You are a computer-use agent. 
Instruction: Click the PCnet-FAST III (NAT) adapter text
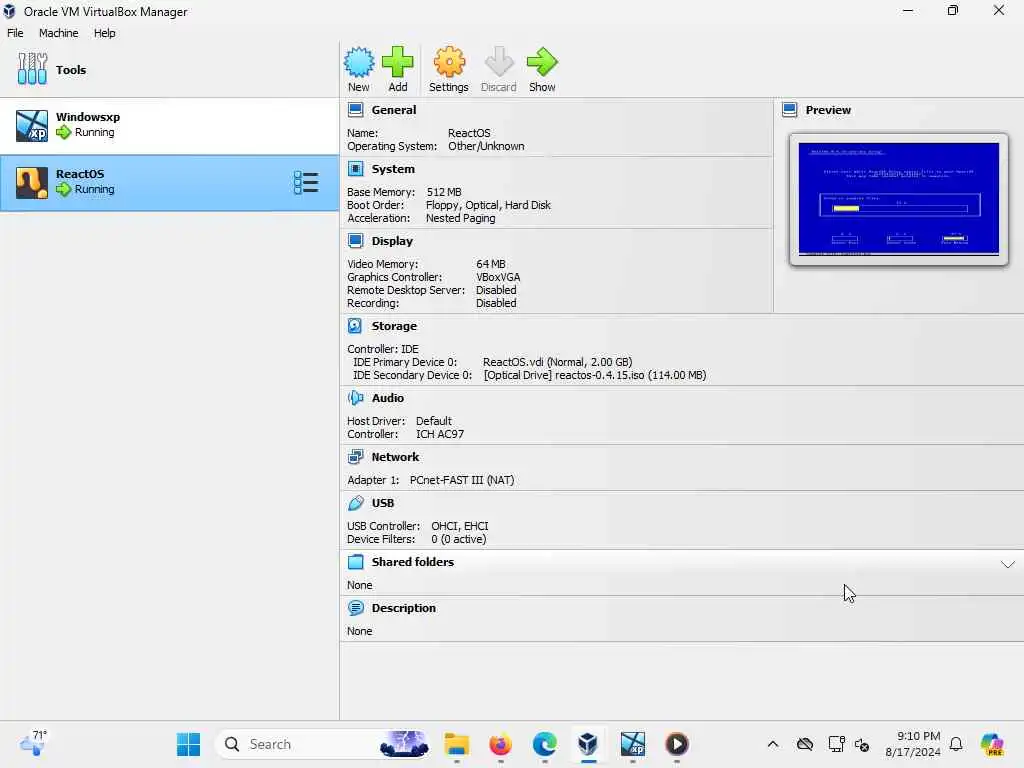(462, 480)
